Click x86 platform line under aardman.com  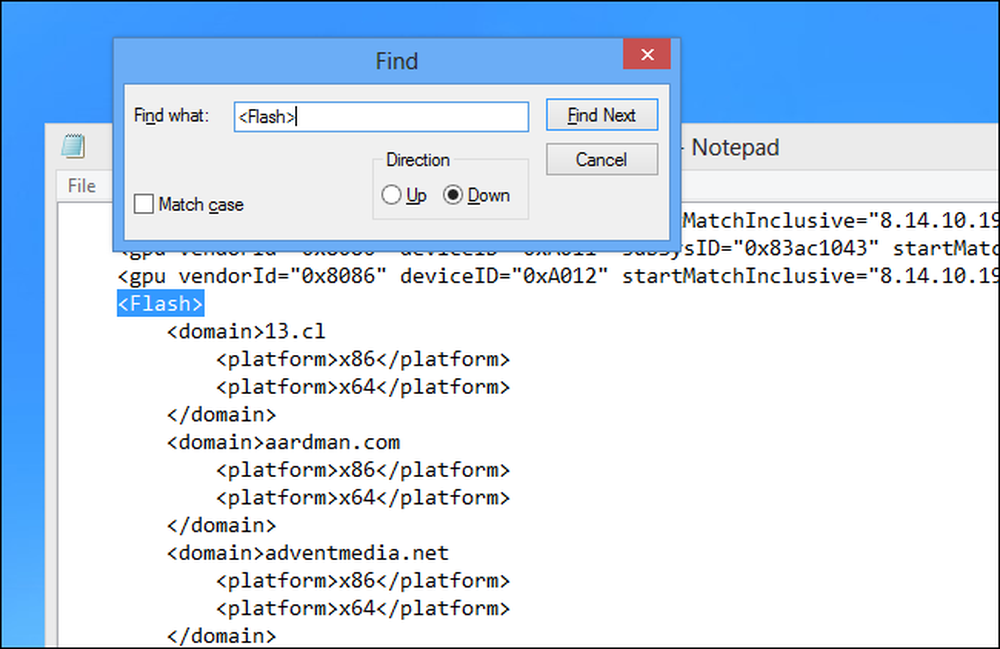pyautogui.click(x=363, y=470)
